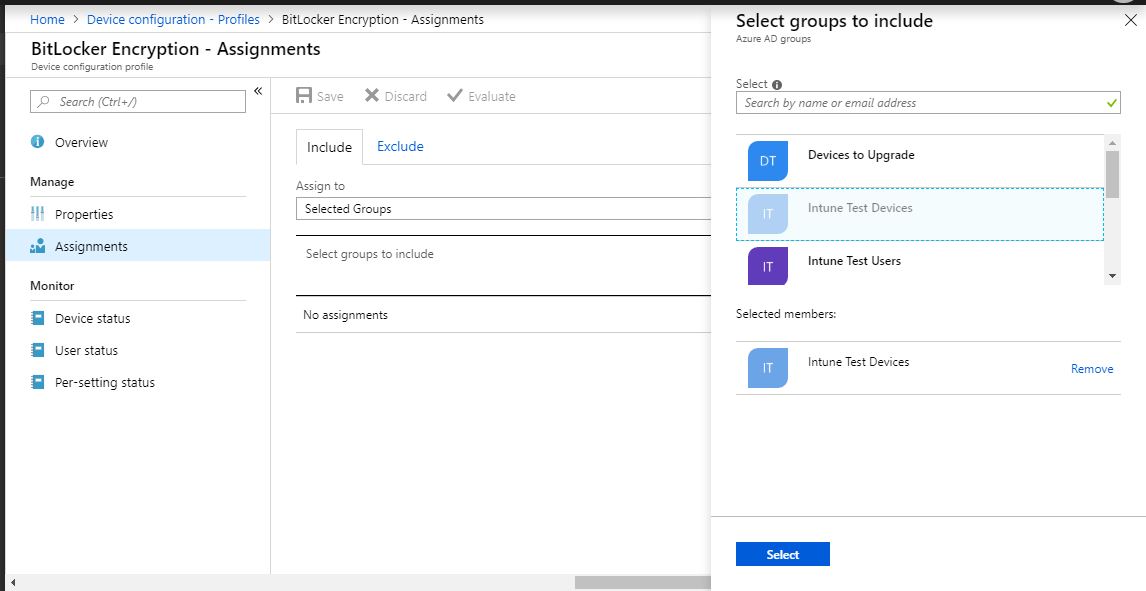The height and width of the screenshot is (591, 1146).
Task: Collapse the left navigation with the chevron
Action: pyautogui.click(x=257, y=90)
